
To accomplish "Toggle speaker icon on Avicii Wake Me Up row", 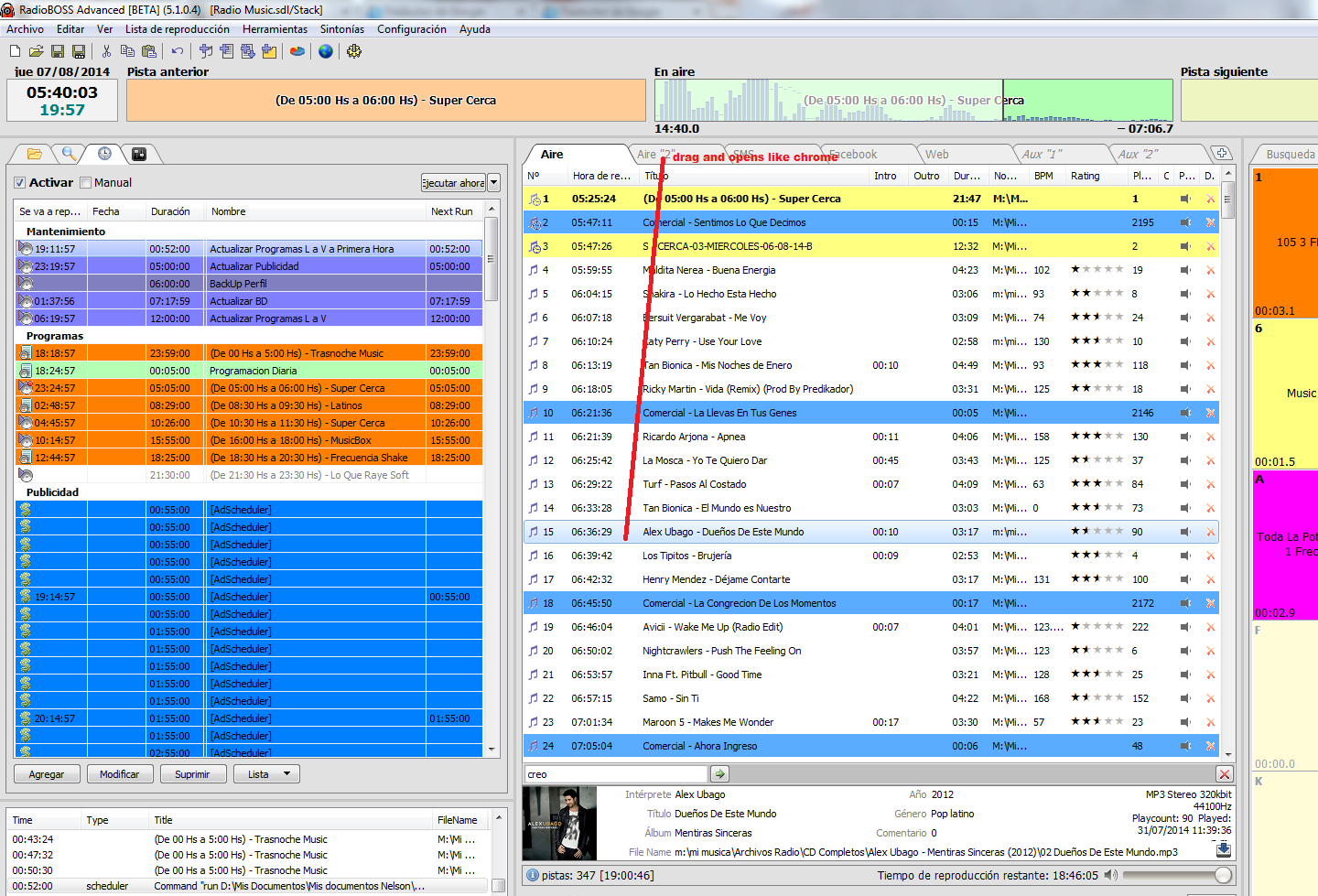I will 1185,627.
